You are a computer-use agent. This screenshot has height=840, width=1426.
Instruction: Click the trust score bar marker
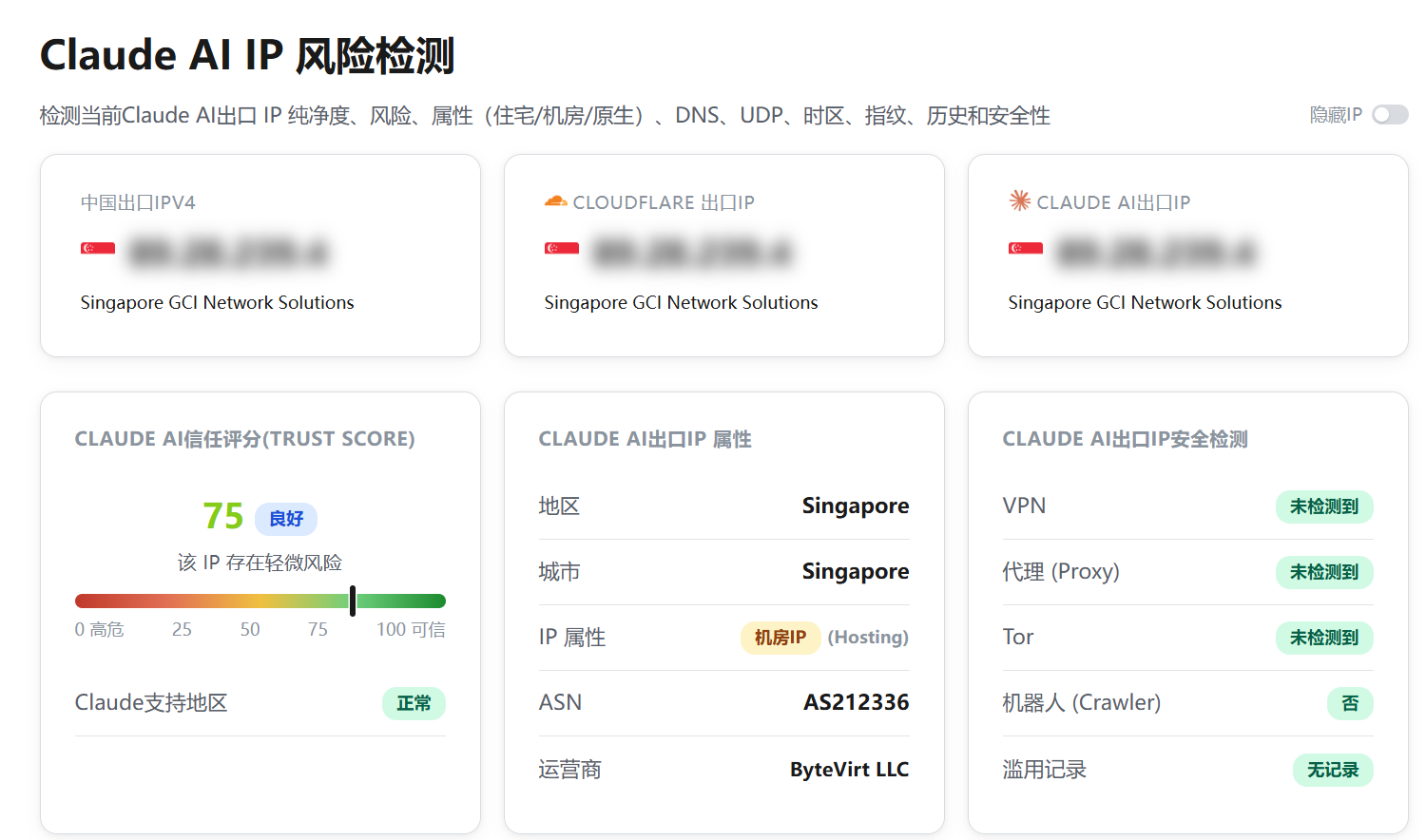point(353,601)
